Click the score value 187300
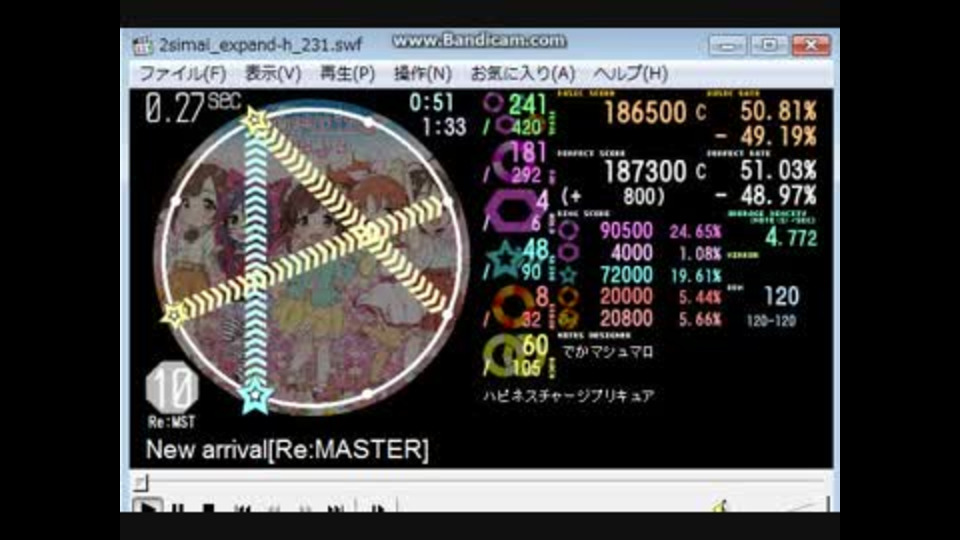The image size is (960, 540). coord(645,172)
